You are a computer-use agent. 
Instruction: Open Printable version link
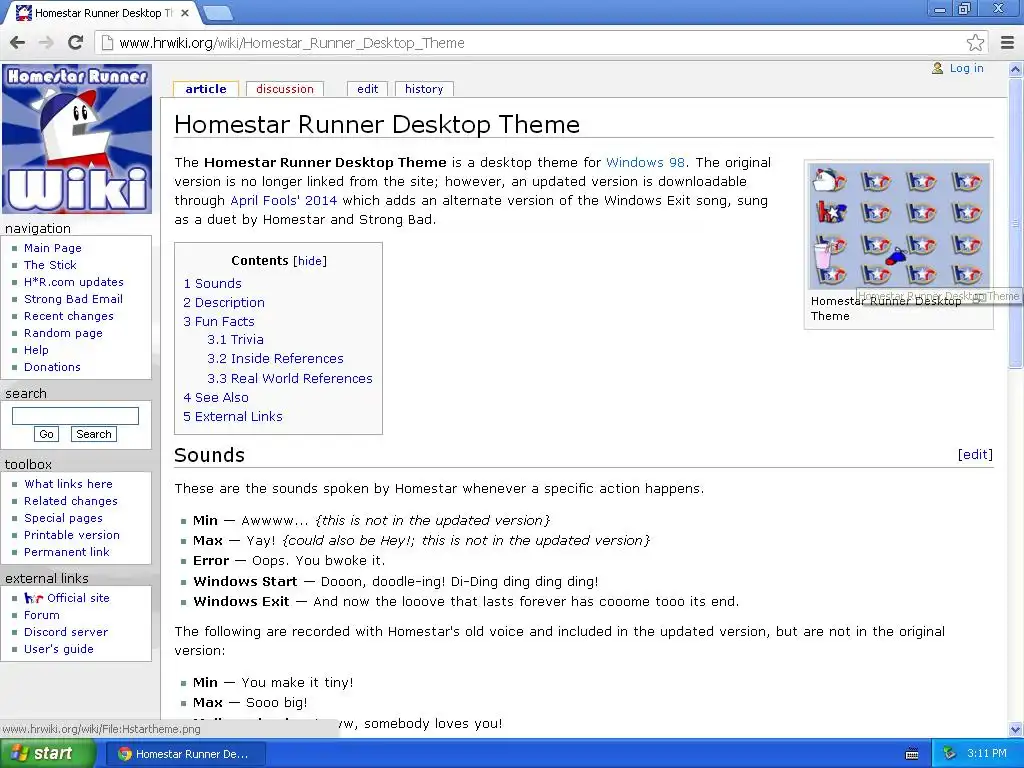pyautogui.click(x=72, y=535)
